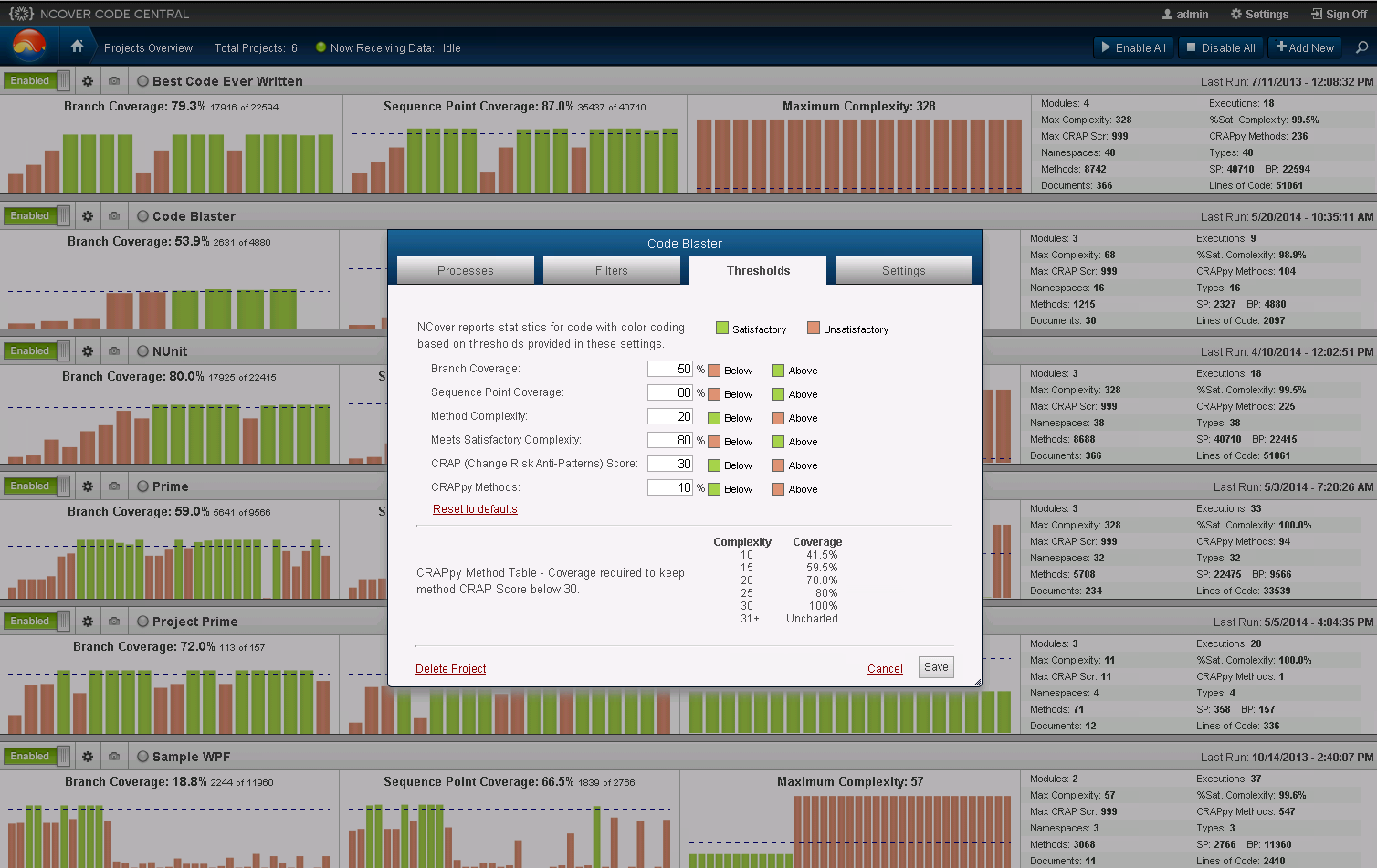Toggle Enabled switch for NUnit
Viewport: 1377px width, 868px height.
click(37, 351)
